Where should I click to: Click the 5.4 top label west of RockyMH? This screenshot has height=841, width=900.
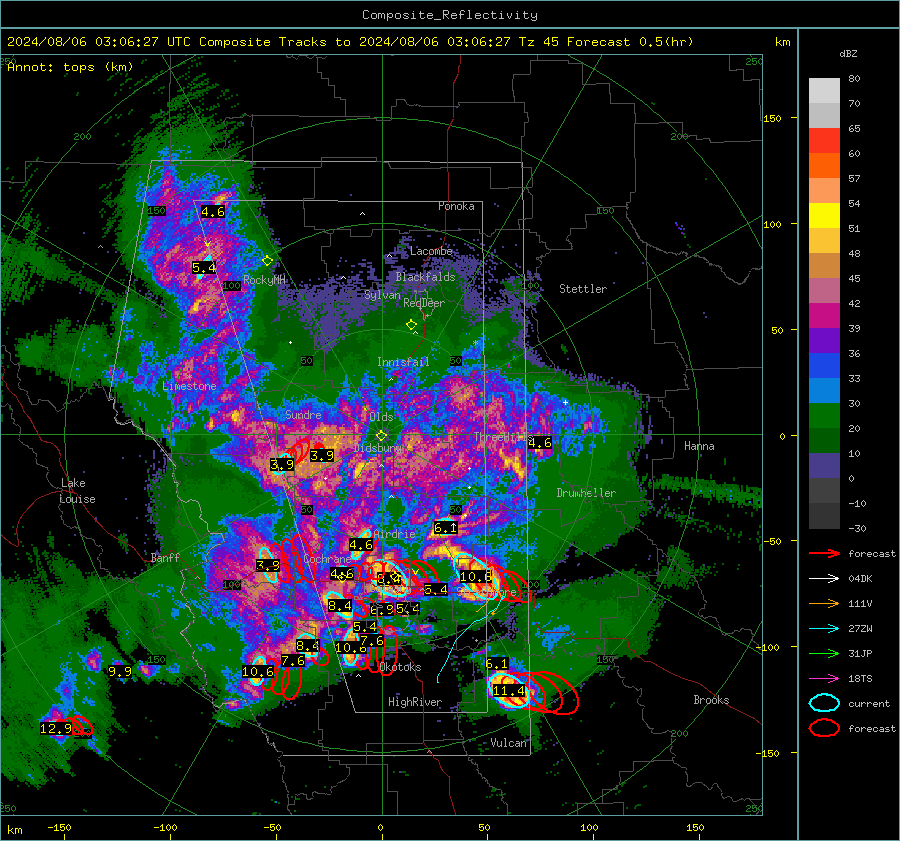click(204, 268)
